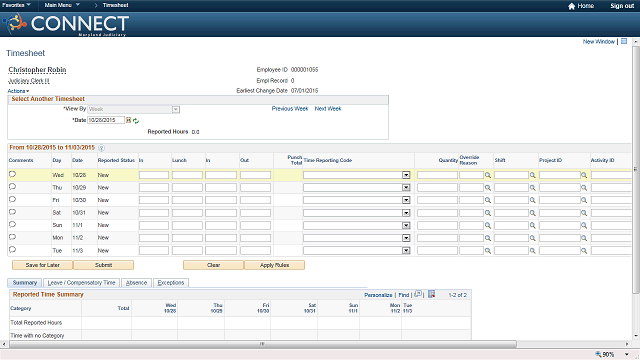Image resolution: width=640 pixels, height=360 pixels.
Task: Switch to the Exceptions tab
Action: pos(171,282)
